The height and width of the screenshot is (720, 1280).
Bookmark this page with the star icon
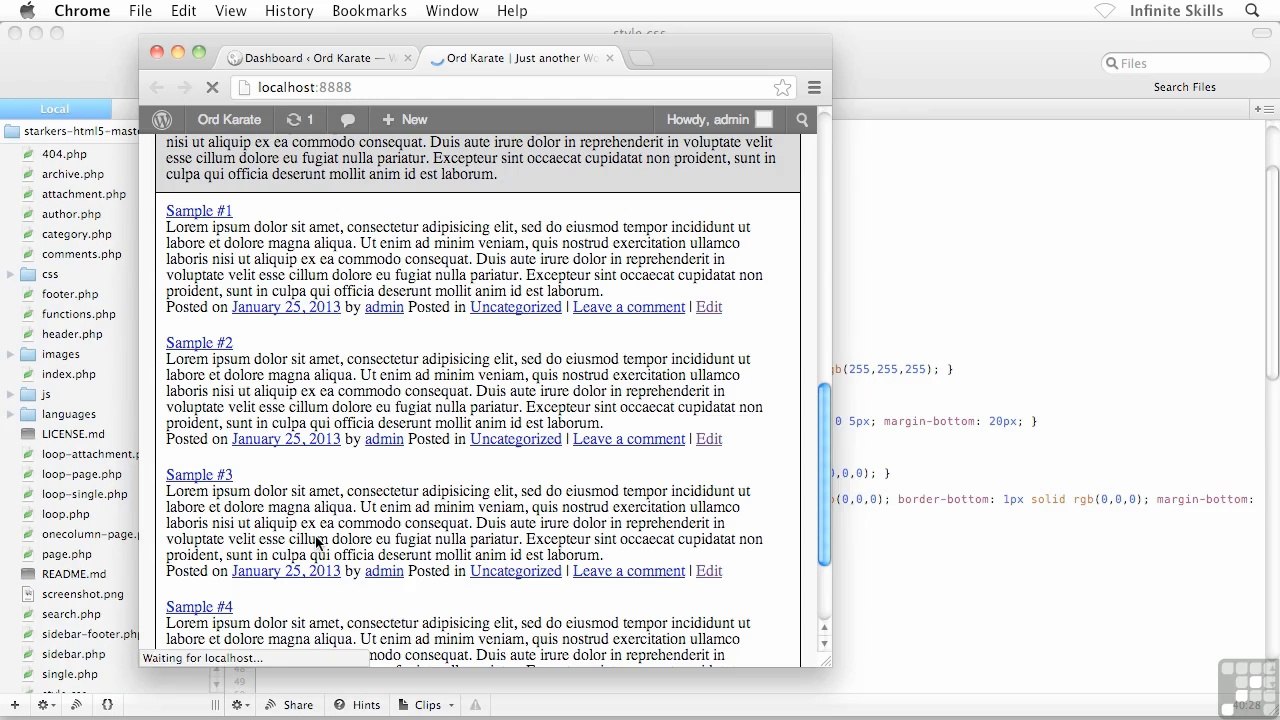[x=782, y=88]
